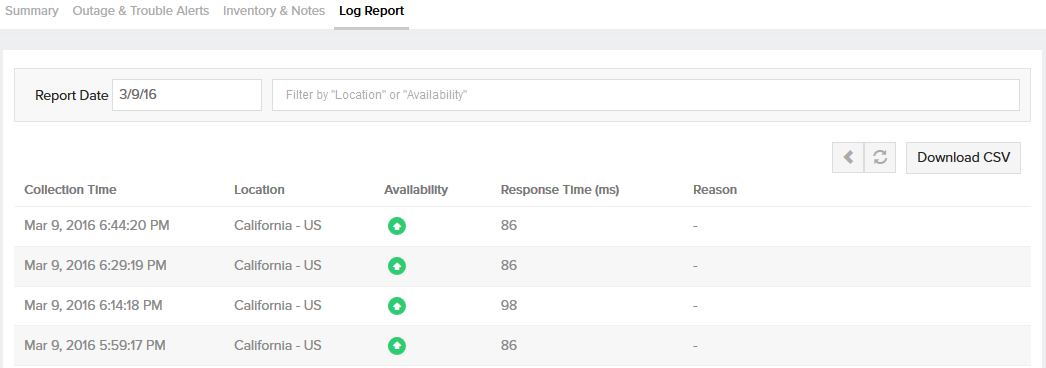Select the Mar 9, 2016 6:29:19 PM entry
This screenshot has height=368, width=1046.
pos(523,266)
